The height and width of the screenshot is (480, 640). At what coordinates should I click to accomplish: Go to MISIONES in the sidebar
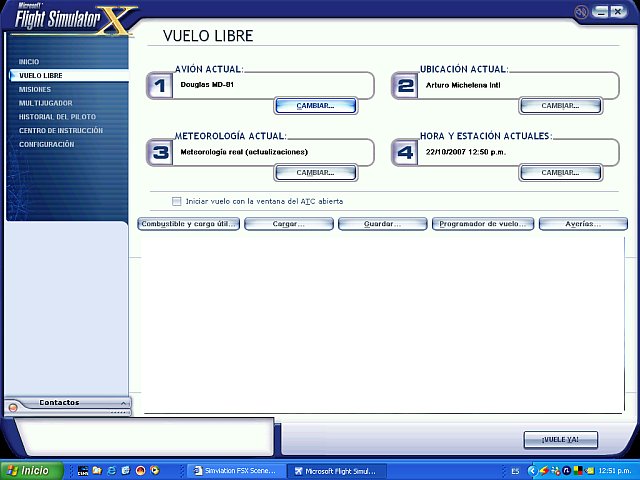click(35, 89)
